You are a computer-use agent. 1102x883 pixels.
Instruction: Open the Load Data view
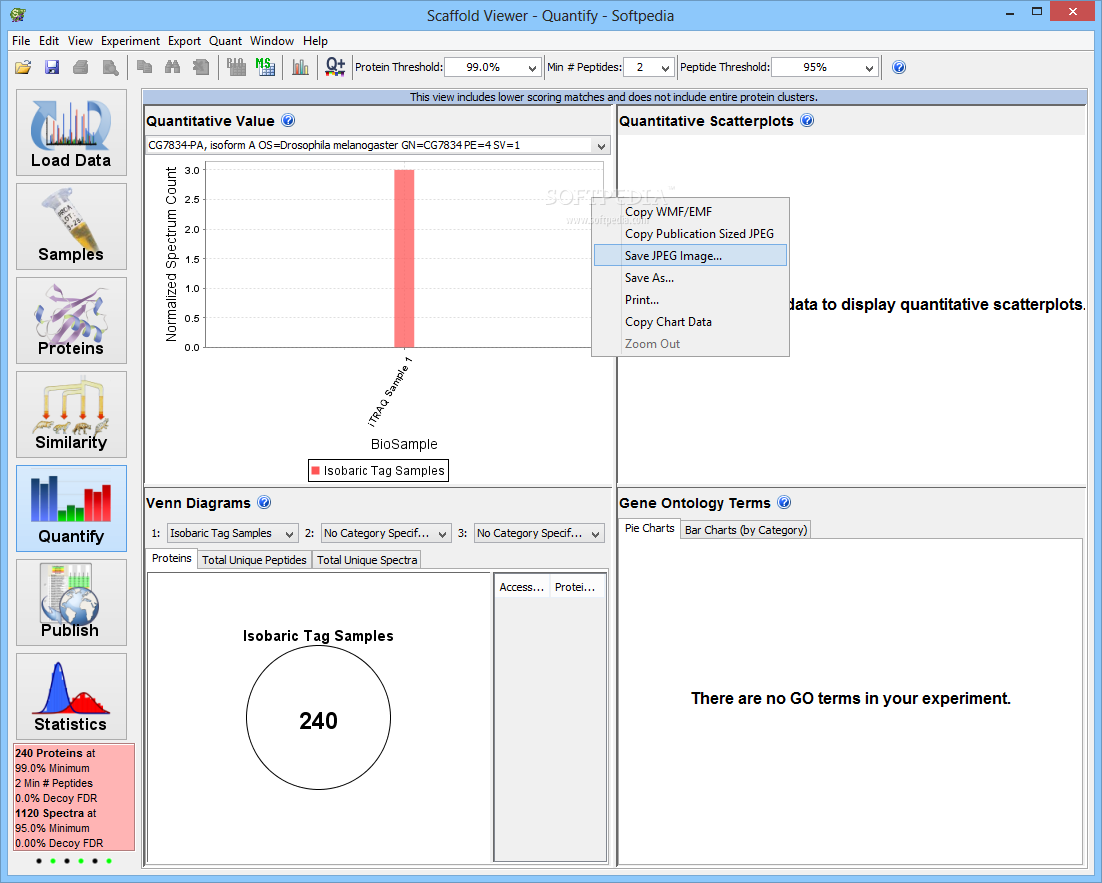(x=72, y=133)
